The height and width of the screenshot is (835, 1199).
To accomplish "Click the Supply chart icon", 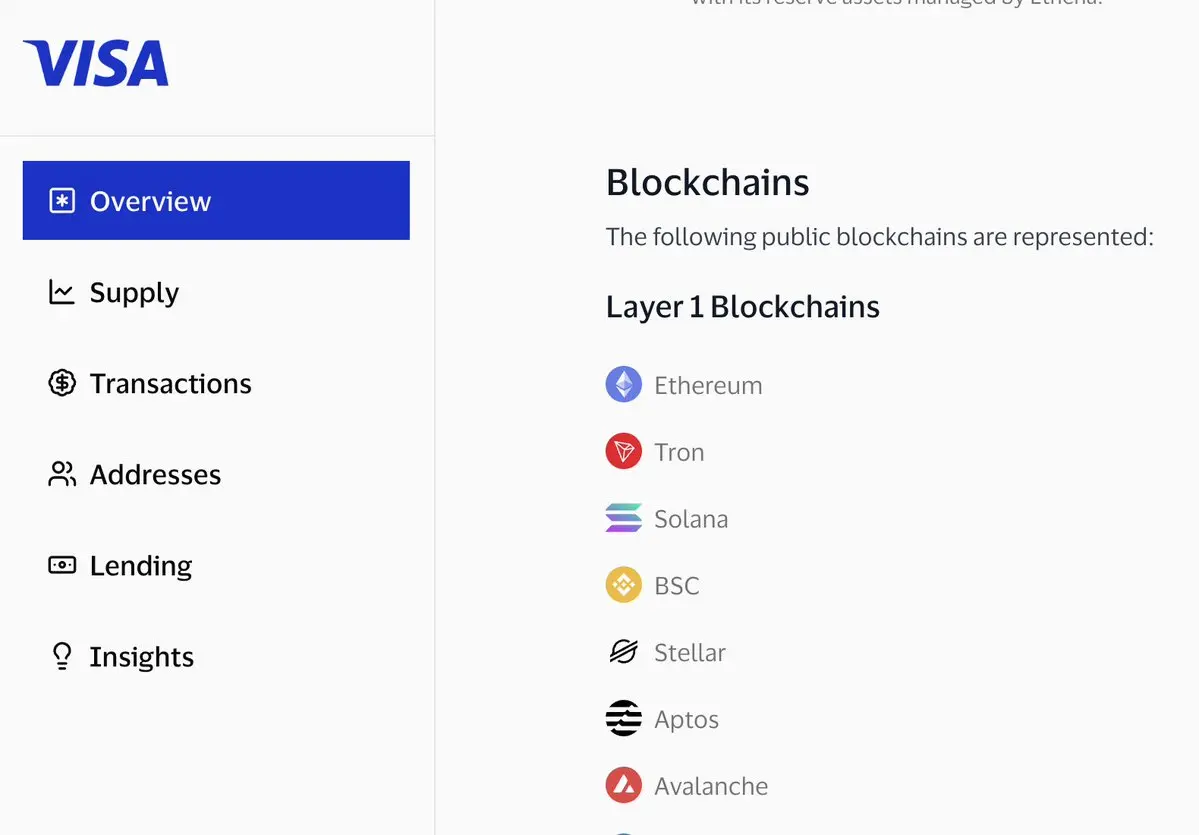I will point(62,292).
